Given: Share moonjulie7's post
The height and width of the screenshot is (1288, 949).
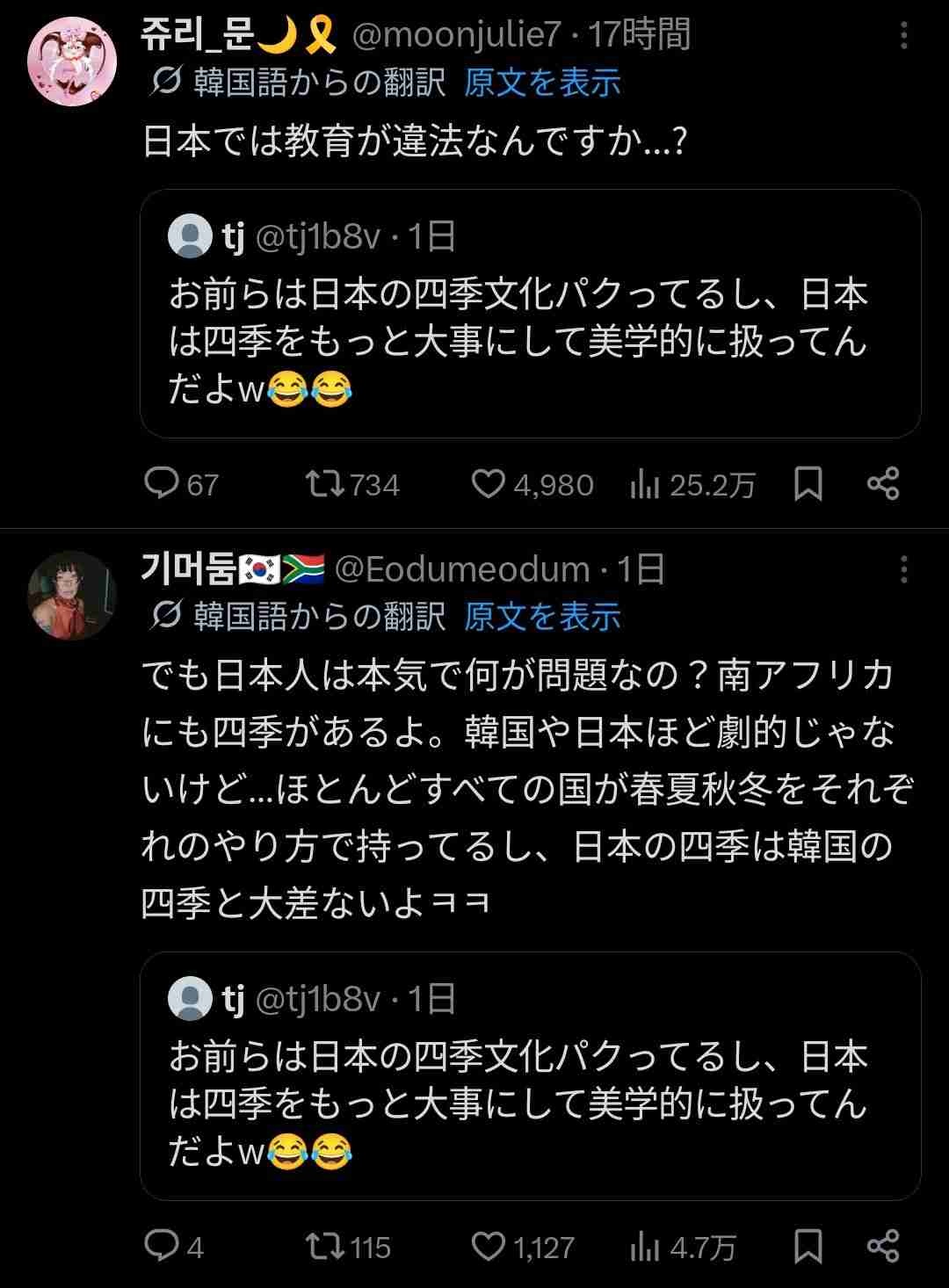Looking at the screenshot, I should click(883, 484).
